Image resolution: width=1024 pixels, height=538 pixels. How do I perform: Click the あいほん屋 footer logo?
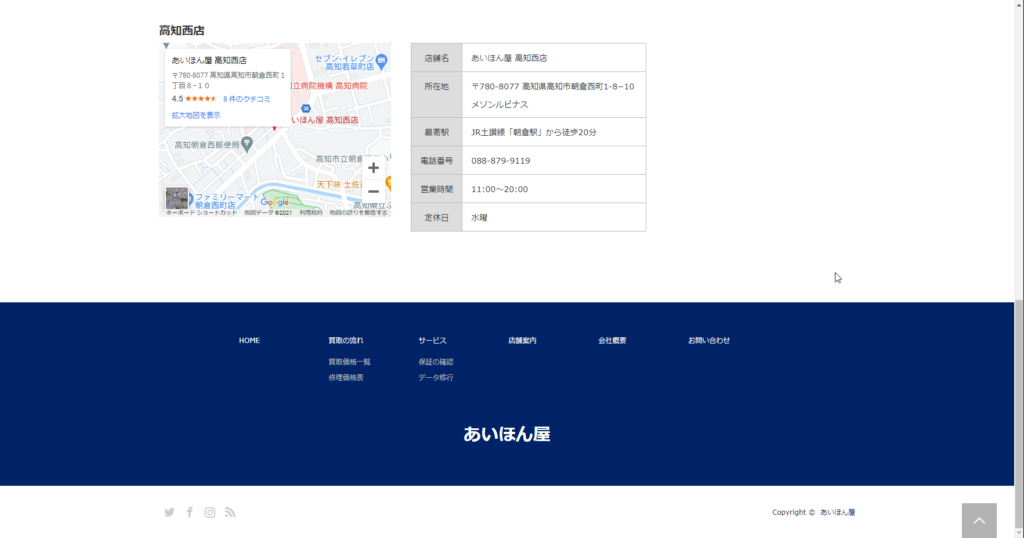[x=507, y=434]
